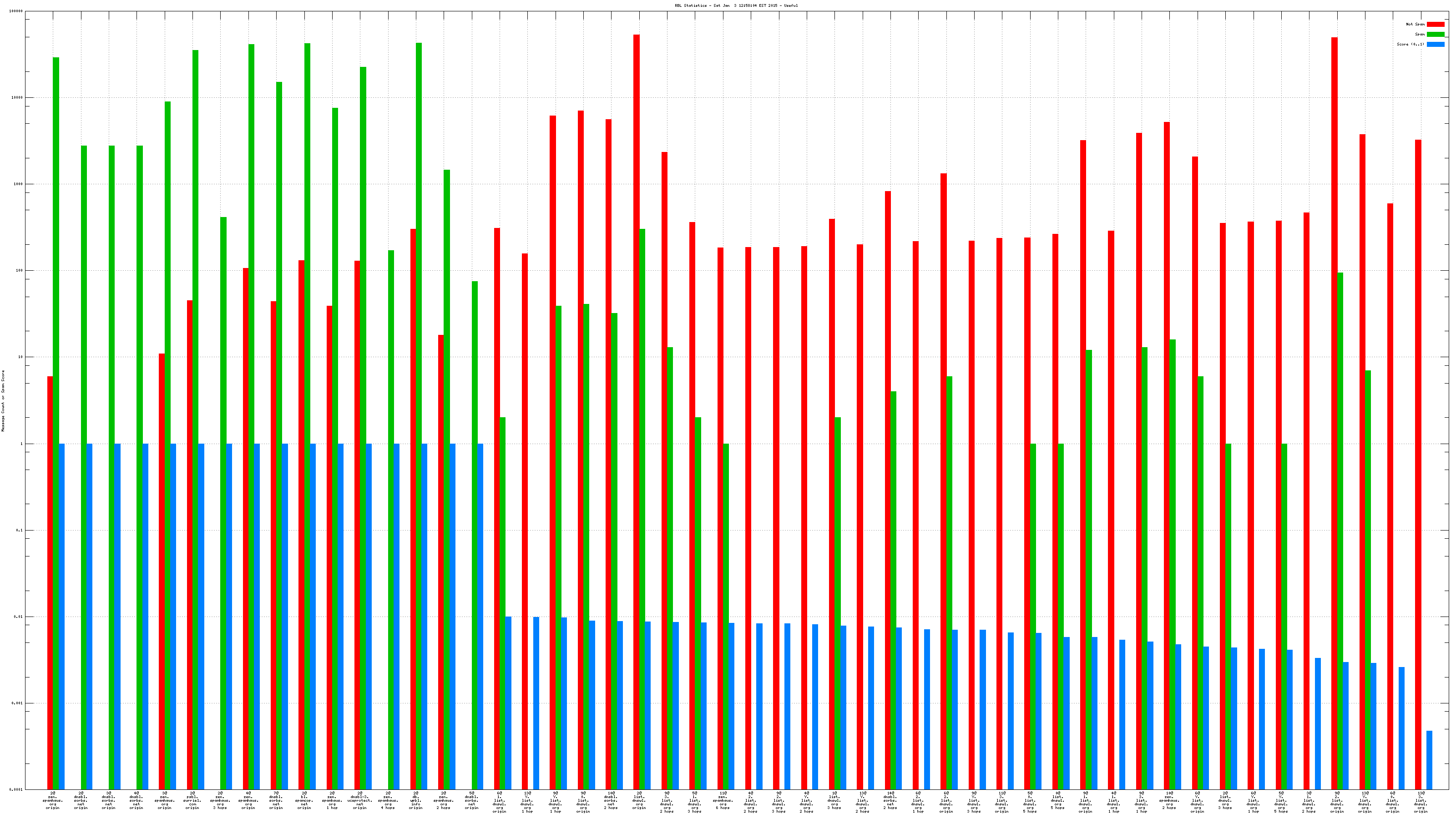Click the red Not Spam legend swatch
1456x819 pixels.
pyautogui.click(x=1435, y=24)
